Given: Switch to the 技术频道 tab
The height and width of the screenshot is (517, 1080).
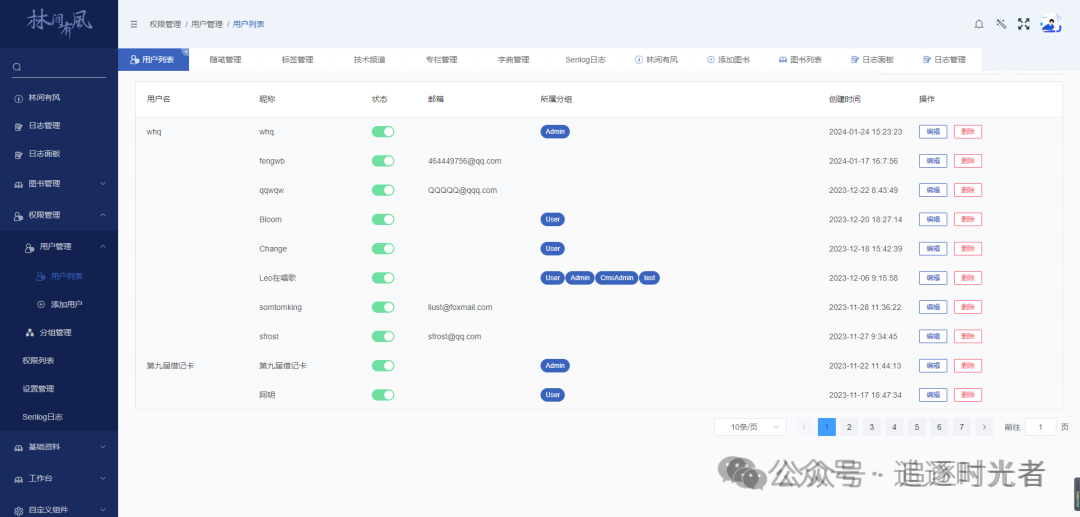Looking at the screenshot, I should point(369,60).
